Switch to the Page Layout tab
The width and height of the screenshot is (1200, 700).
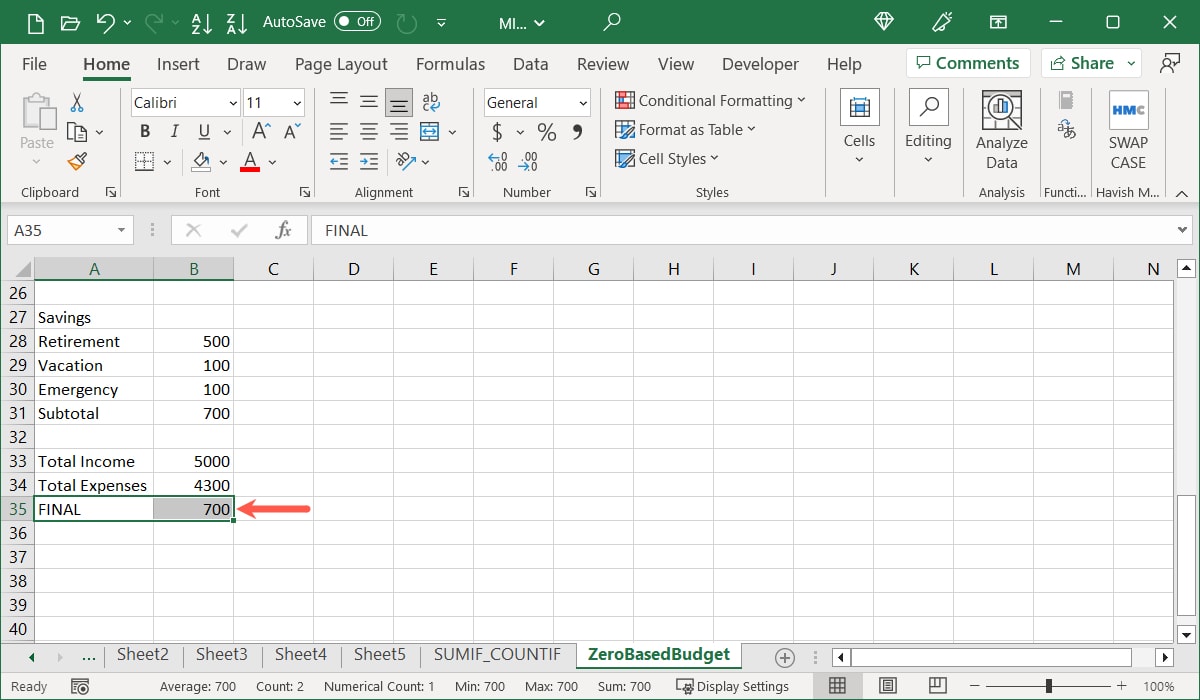[341, 64]
